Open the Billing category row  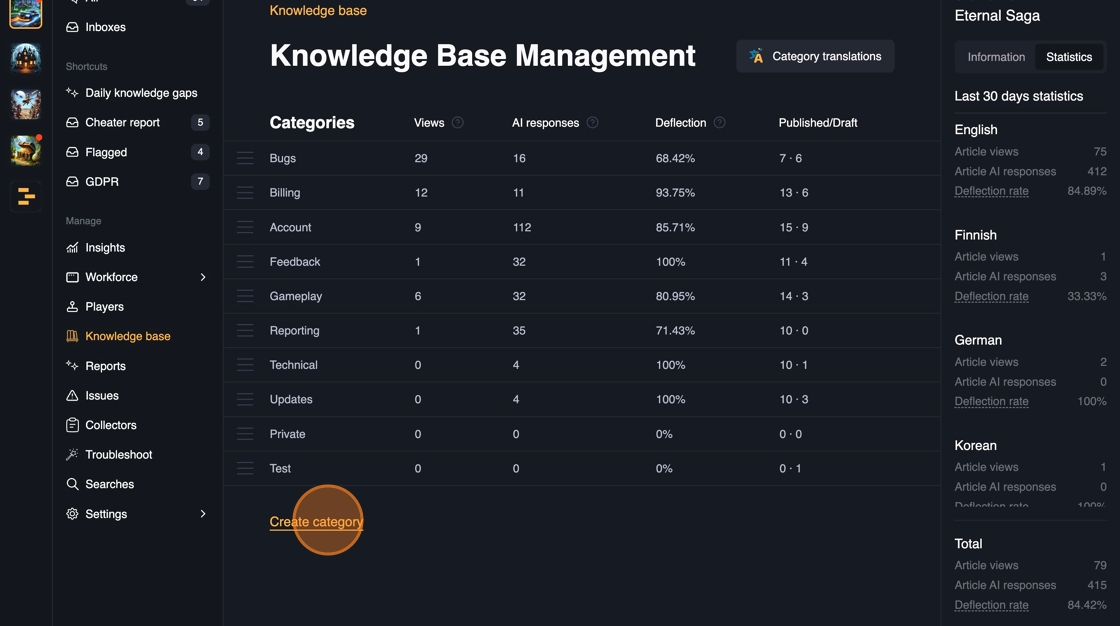pos(285,193)
